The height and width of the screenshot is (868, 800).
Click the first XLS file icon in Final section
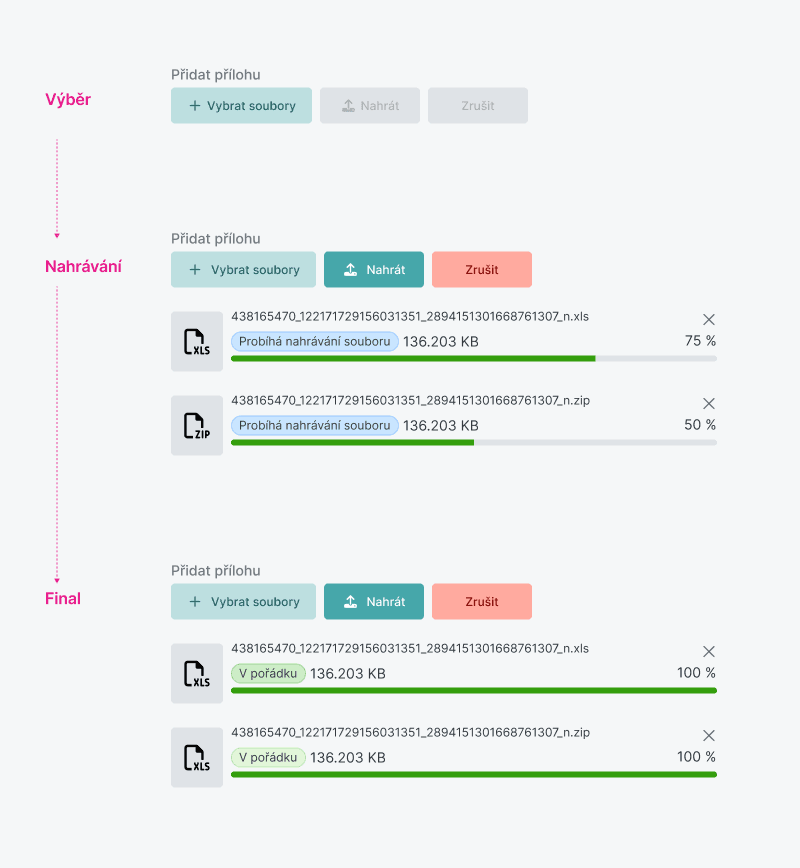pos(197,674)
